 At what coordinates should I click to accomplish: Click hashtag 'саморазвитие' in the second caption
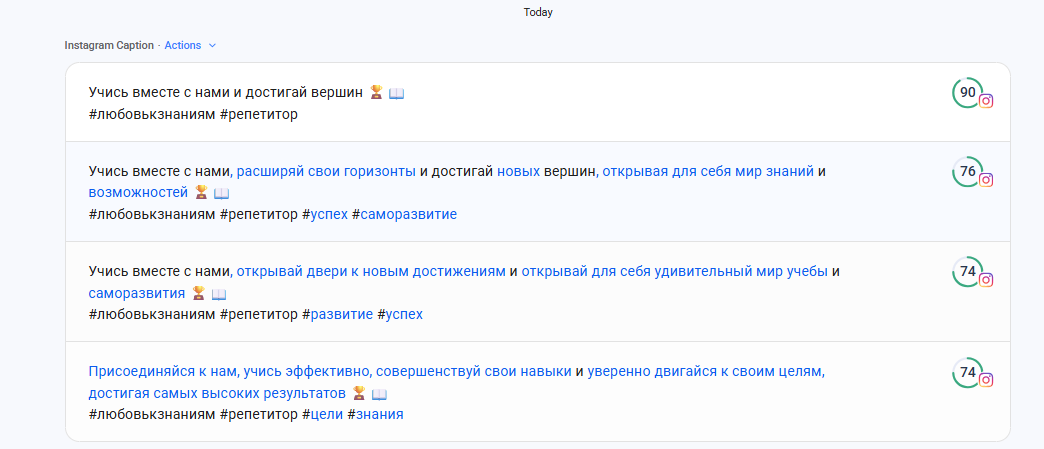pyautogui.click(x=409, y=215)
